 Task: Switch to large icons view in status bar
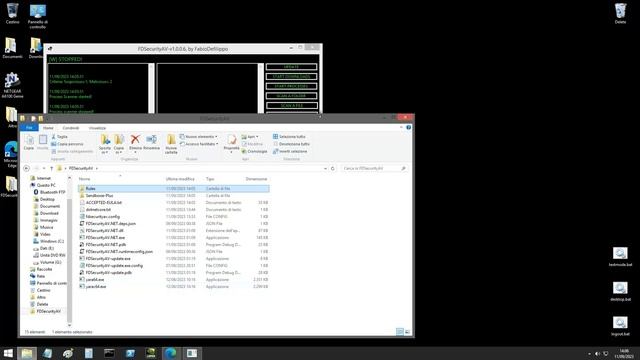tap(407, 332)
